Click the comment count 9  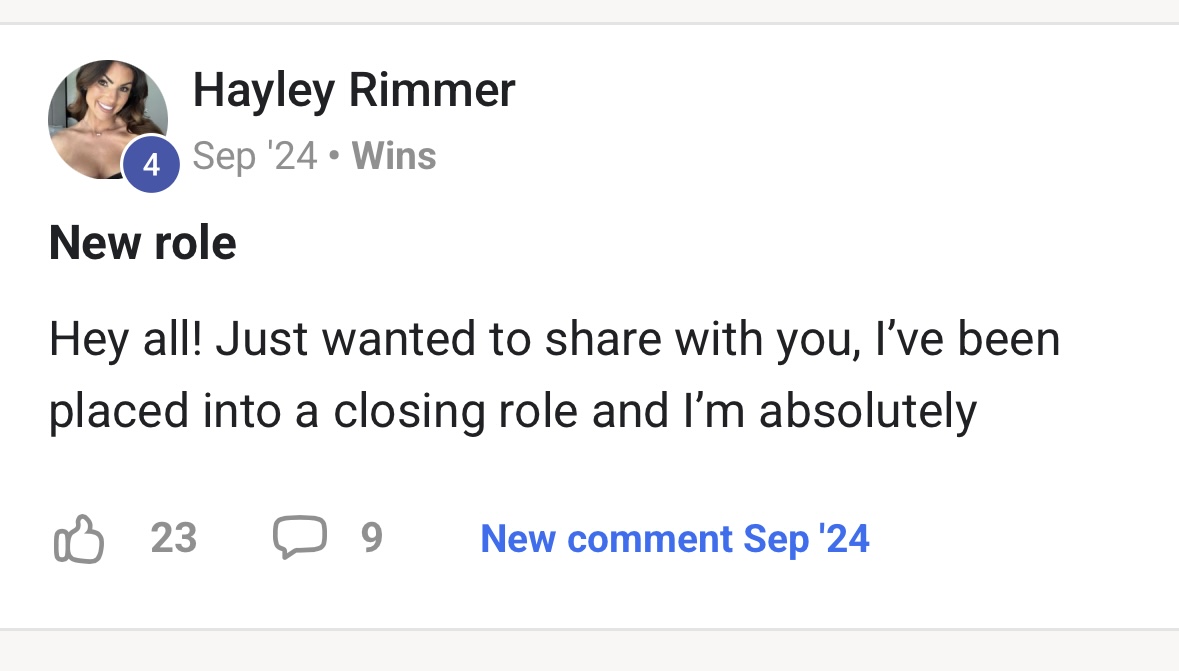point(371,539)
